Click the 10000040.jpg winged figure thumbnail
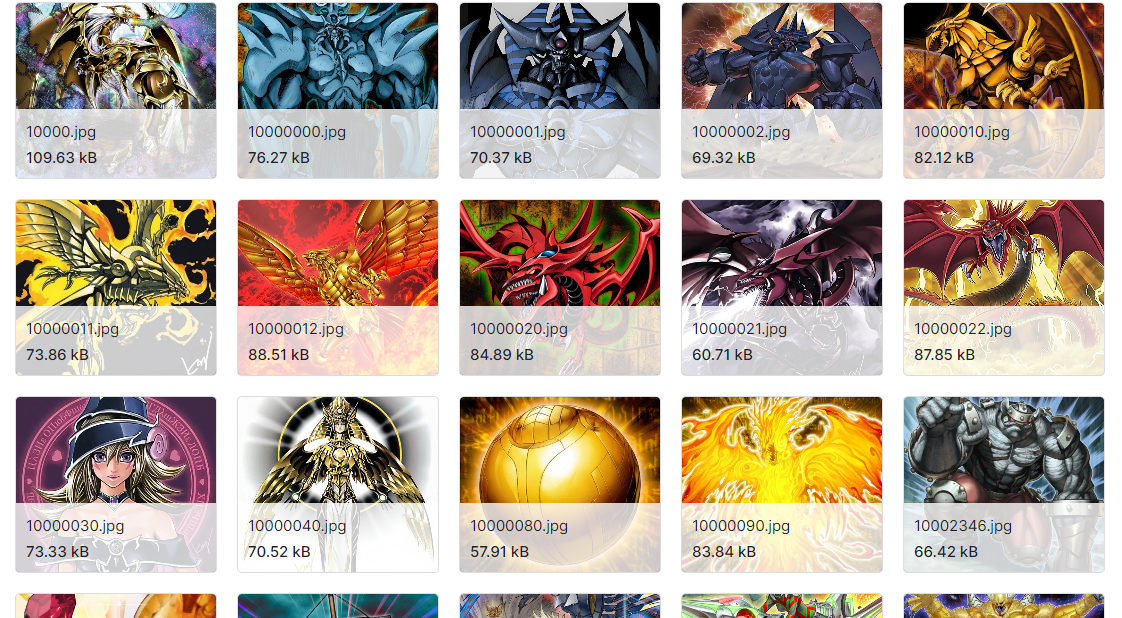This screenshot has width=1122, height=618. [338, 485]
